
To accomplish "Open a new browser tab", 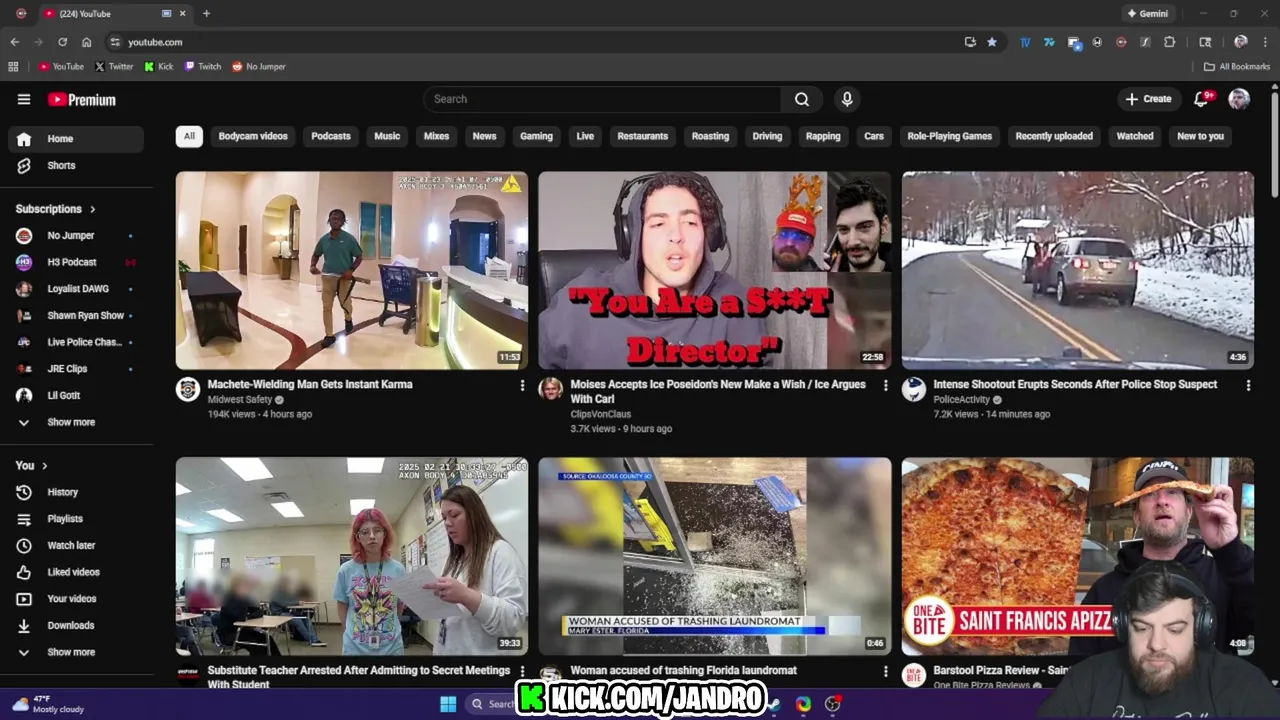I will pos(206,14).
